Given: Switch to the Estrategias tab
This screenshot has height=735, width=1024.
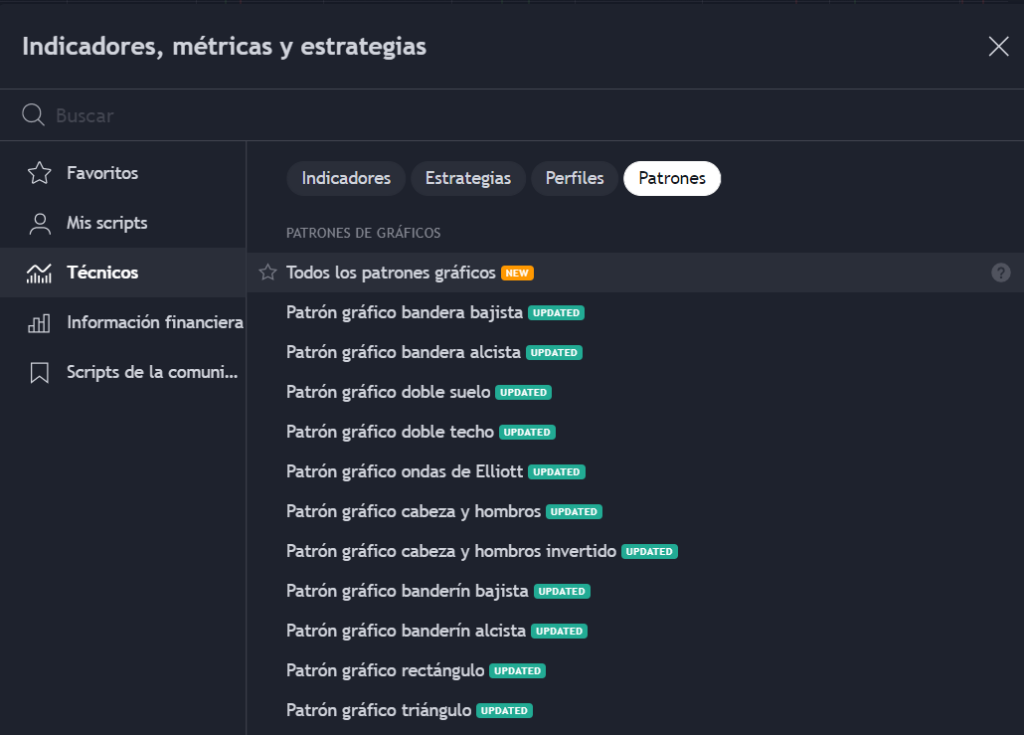Looking at the screenshot, I should click(x=468, y=178).
